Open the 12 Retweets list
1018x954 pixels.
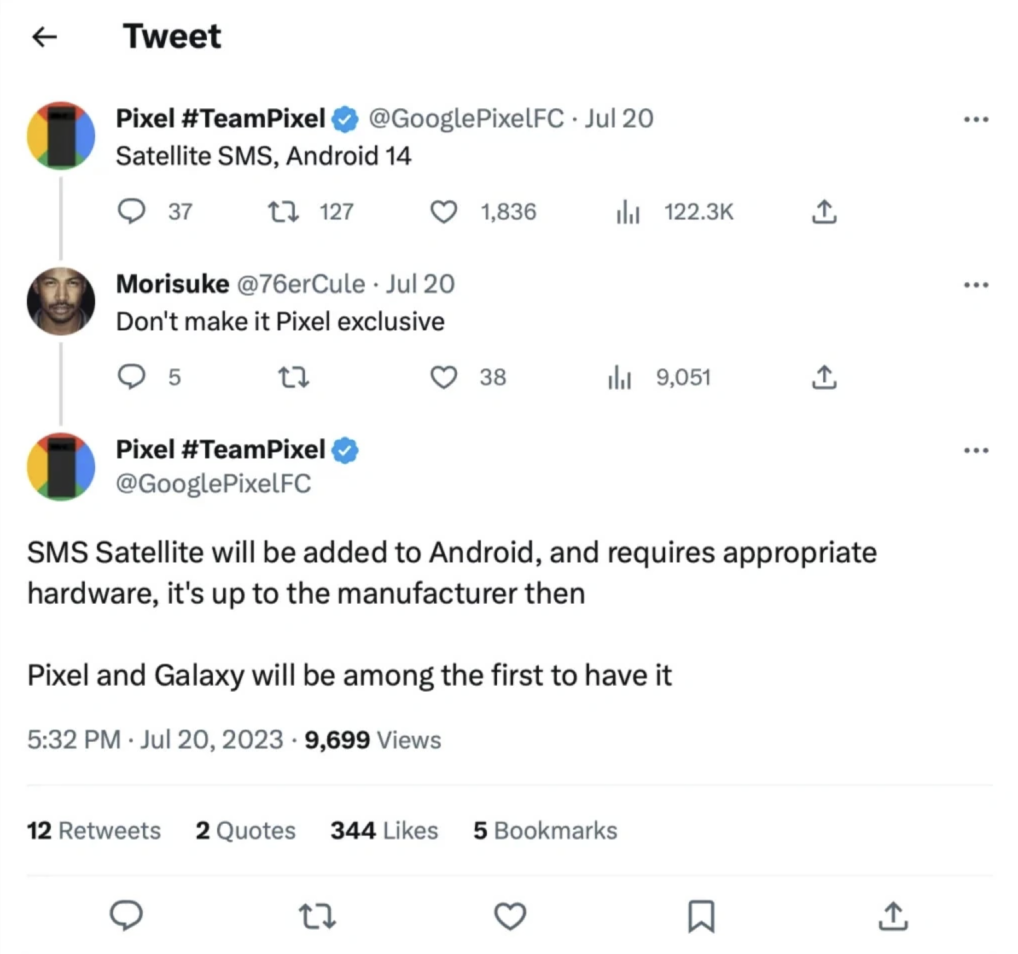click(94, 831)
